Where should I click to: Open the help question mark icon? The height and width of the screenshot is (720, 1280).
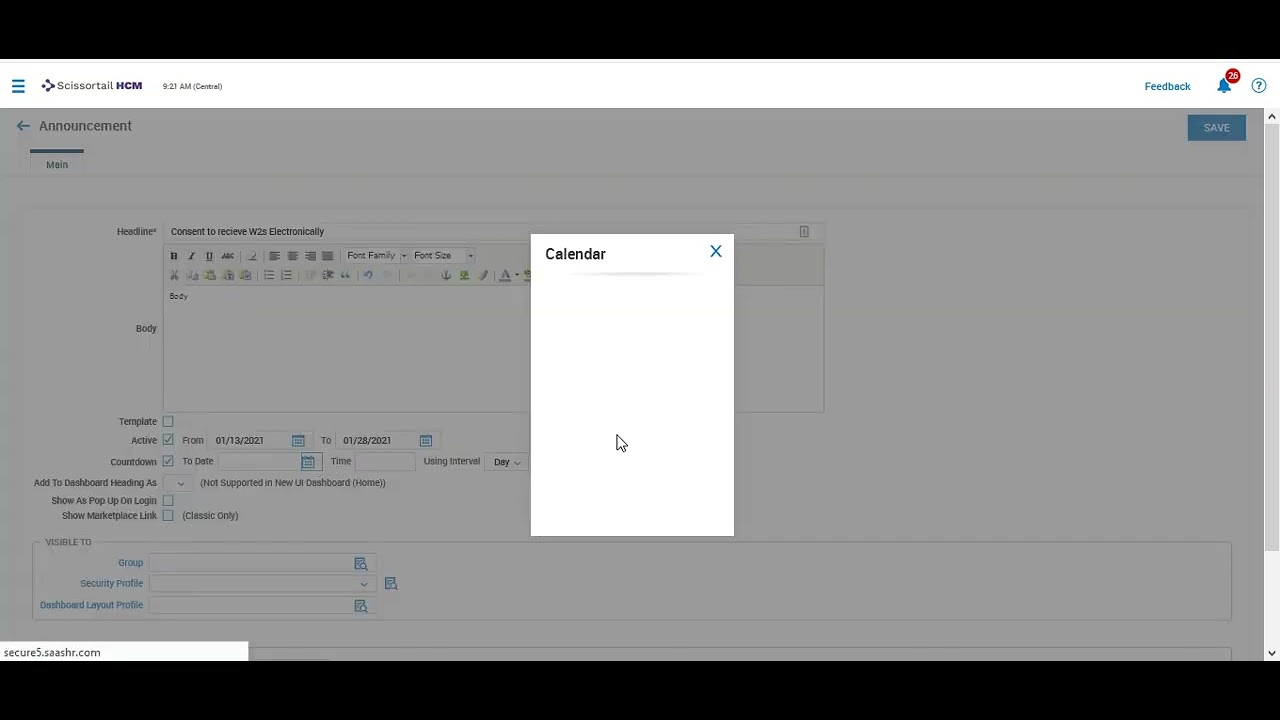pos(1259,86)
